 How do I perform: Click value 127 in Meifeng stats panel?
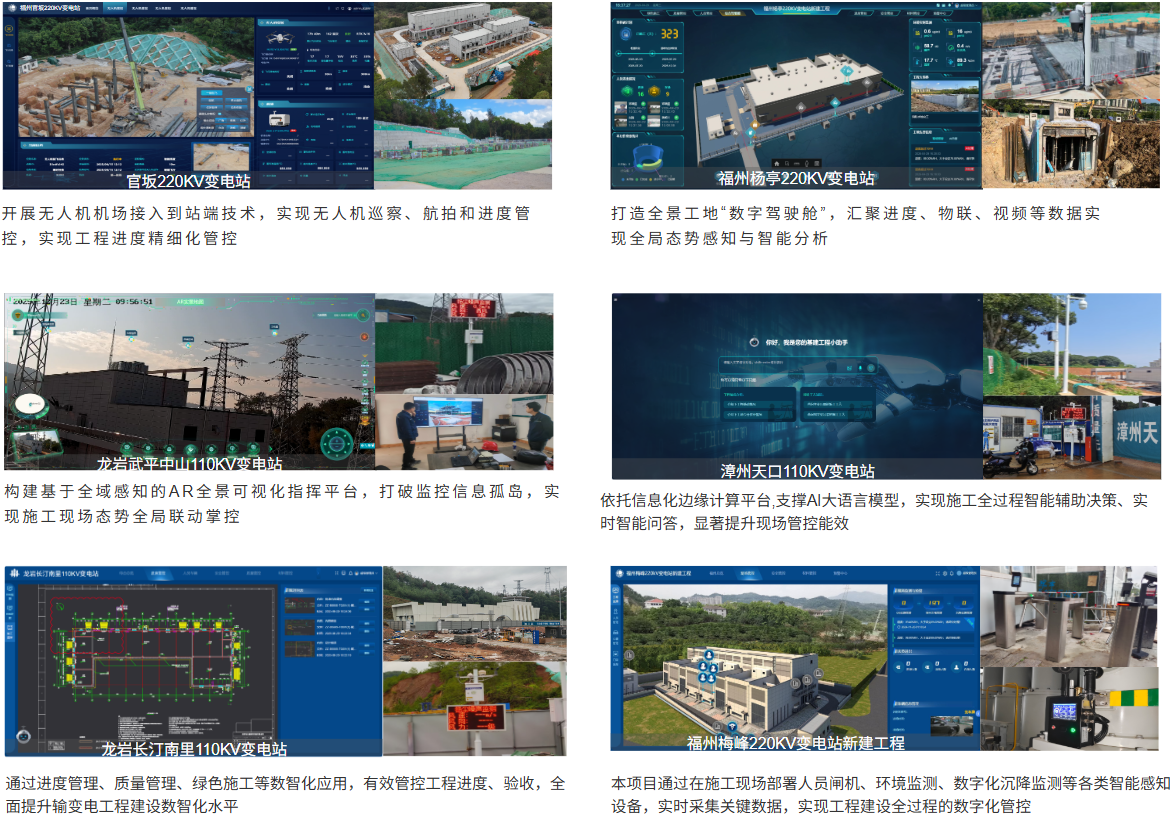tap(934, 603)
